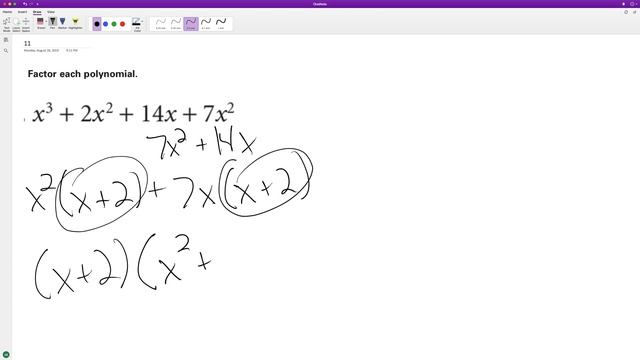This screenshot has height=360, width=640.
Task: Choose the Insert Space tool
Action: pyautogui.click(x=26, y=24)
